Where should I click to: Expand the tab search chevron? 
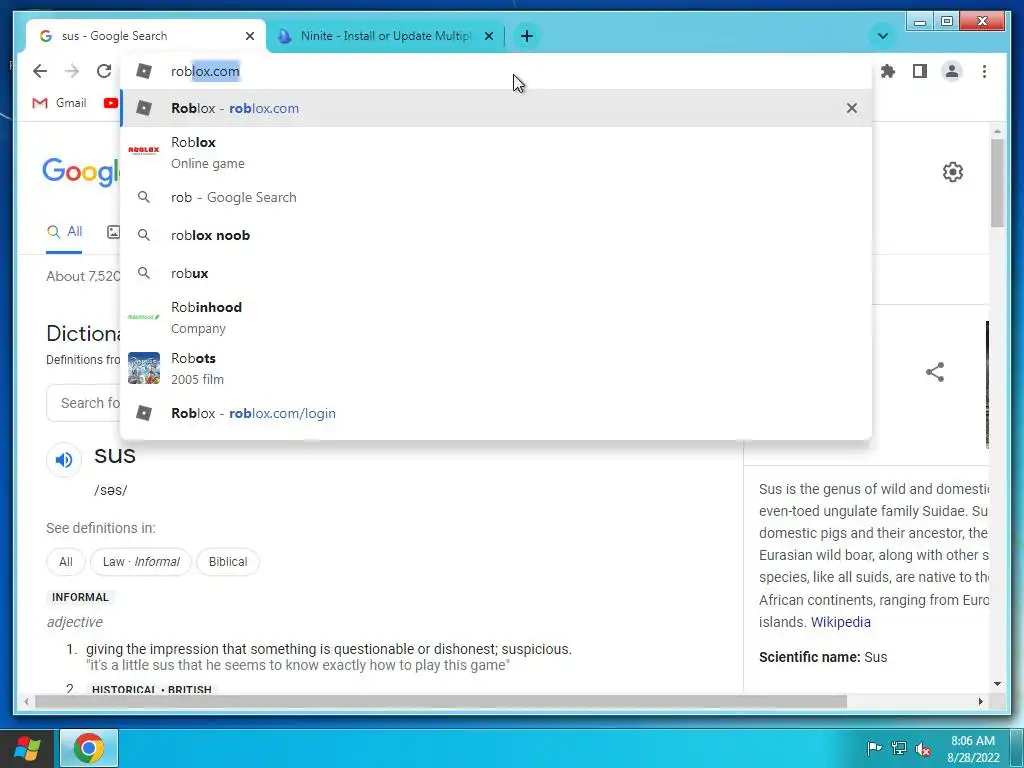pyautogui.click(x=882, y=36)
